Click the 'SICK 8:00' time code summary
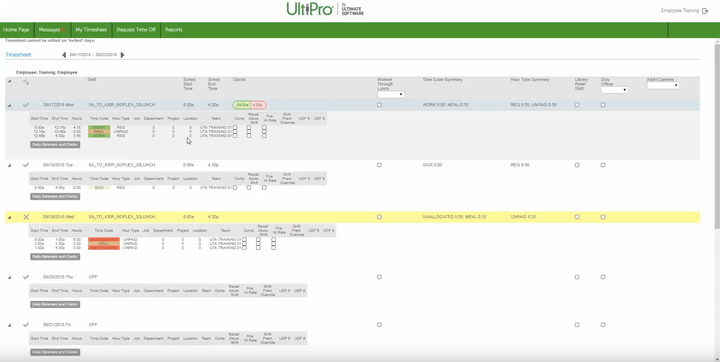Screen dimensions: 720x362 point(432,165)
